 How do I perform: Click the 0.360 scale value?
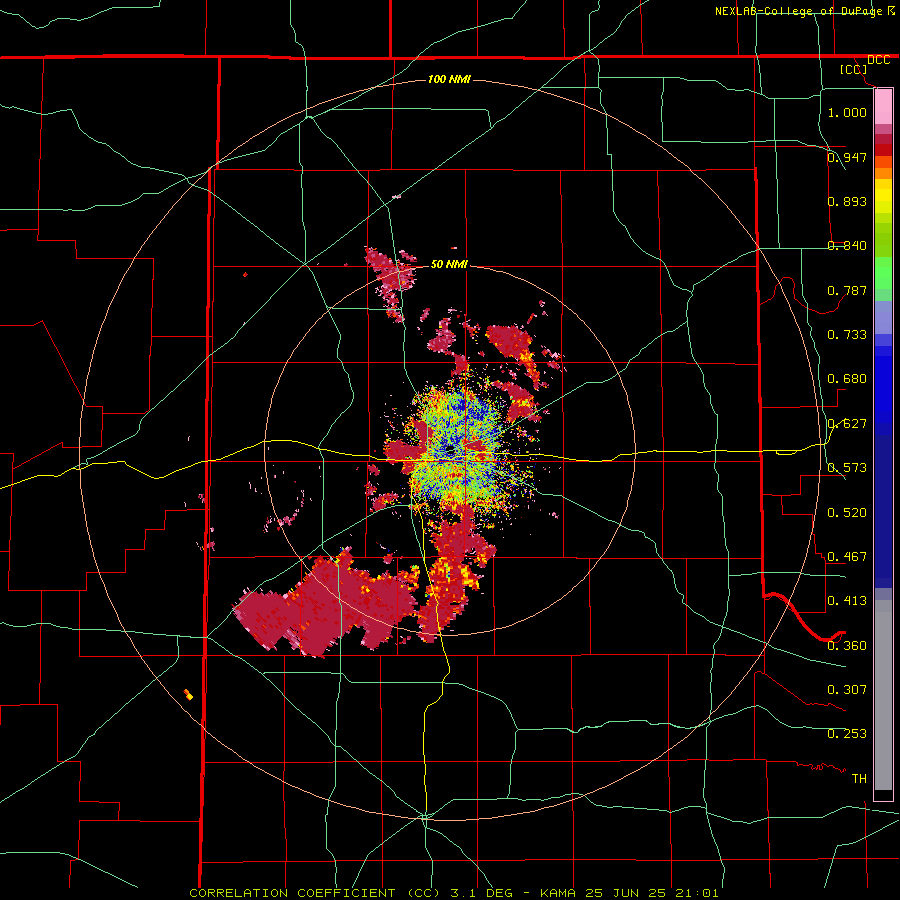847,646
